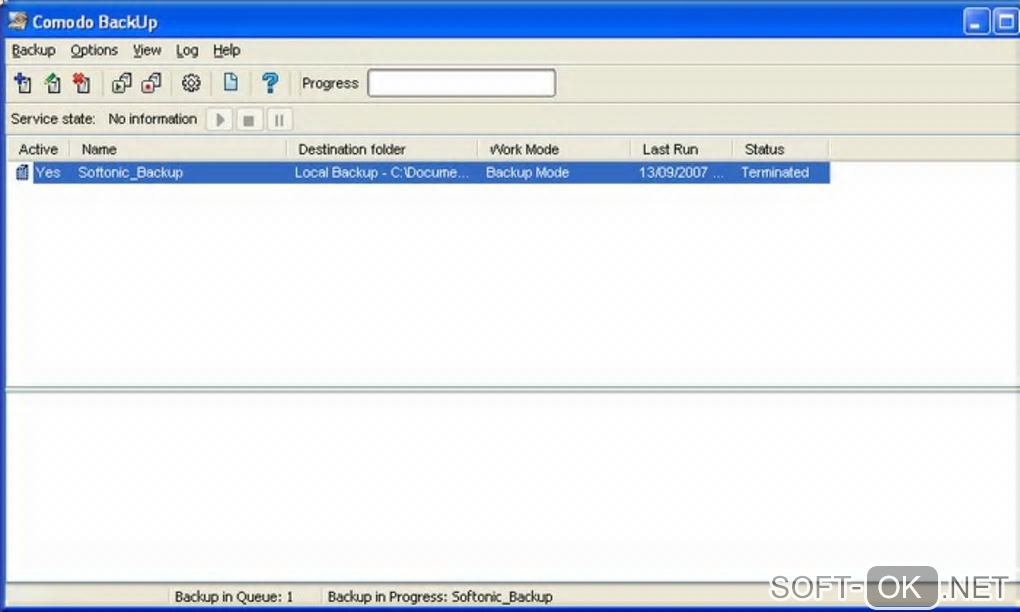This screenshot has height=612, width=1020.
Task: Open settings via the gear icon
Action: tap(191, 83)
